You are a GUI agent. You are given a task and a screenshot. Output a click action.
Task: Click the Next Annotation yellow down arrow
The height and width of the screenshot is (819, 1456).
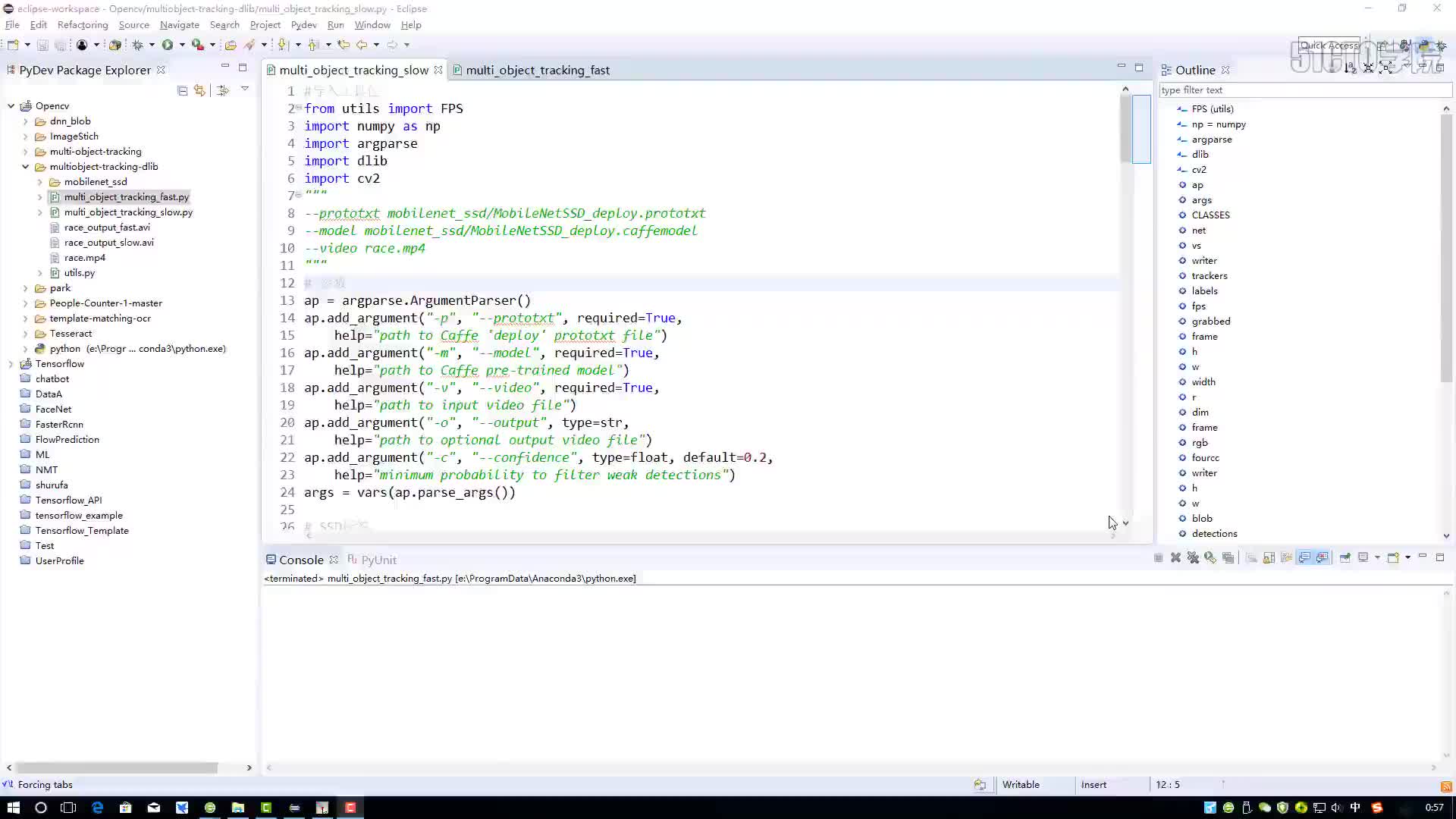pos(283,45)
